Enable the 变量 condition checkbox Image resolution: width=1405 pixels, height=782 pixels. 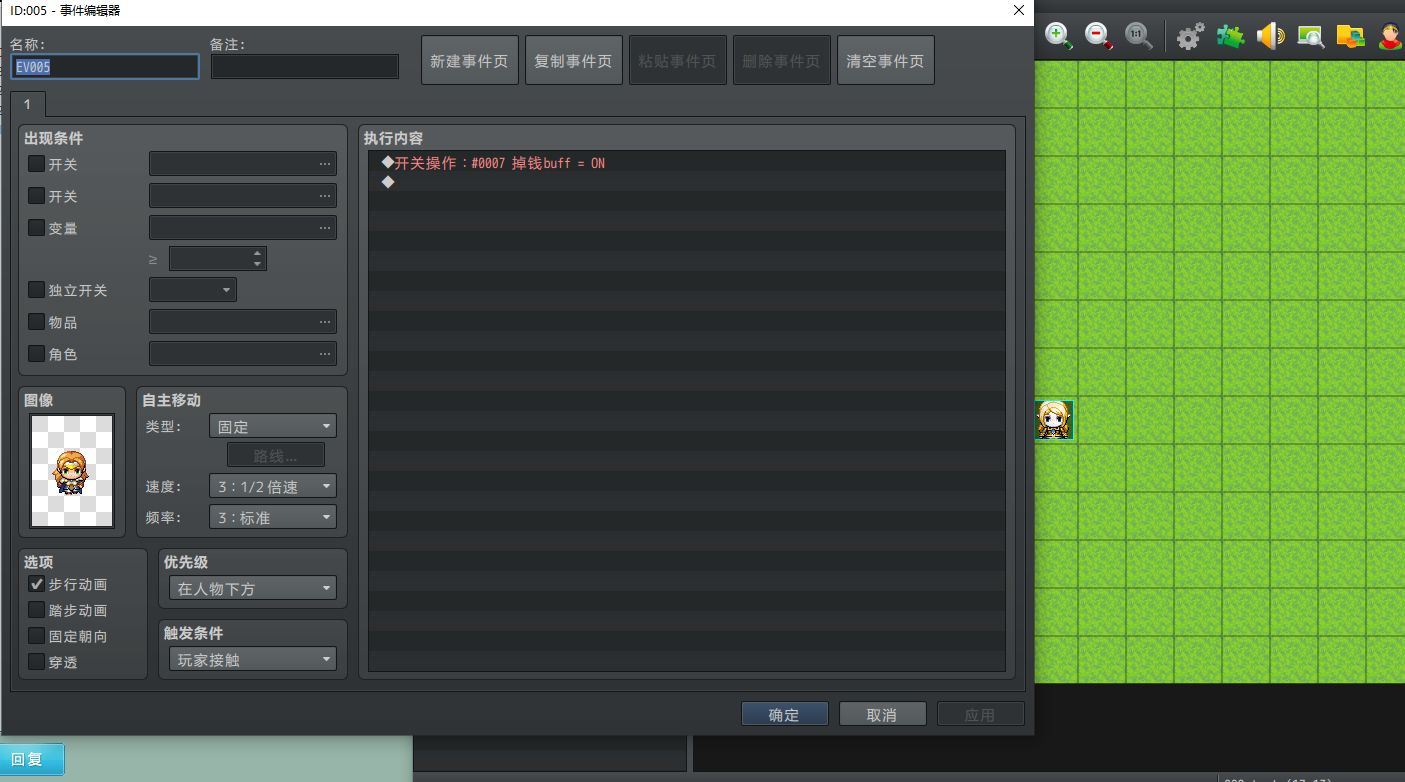point(36,228)
